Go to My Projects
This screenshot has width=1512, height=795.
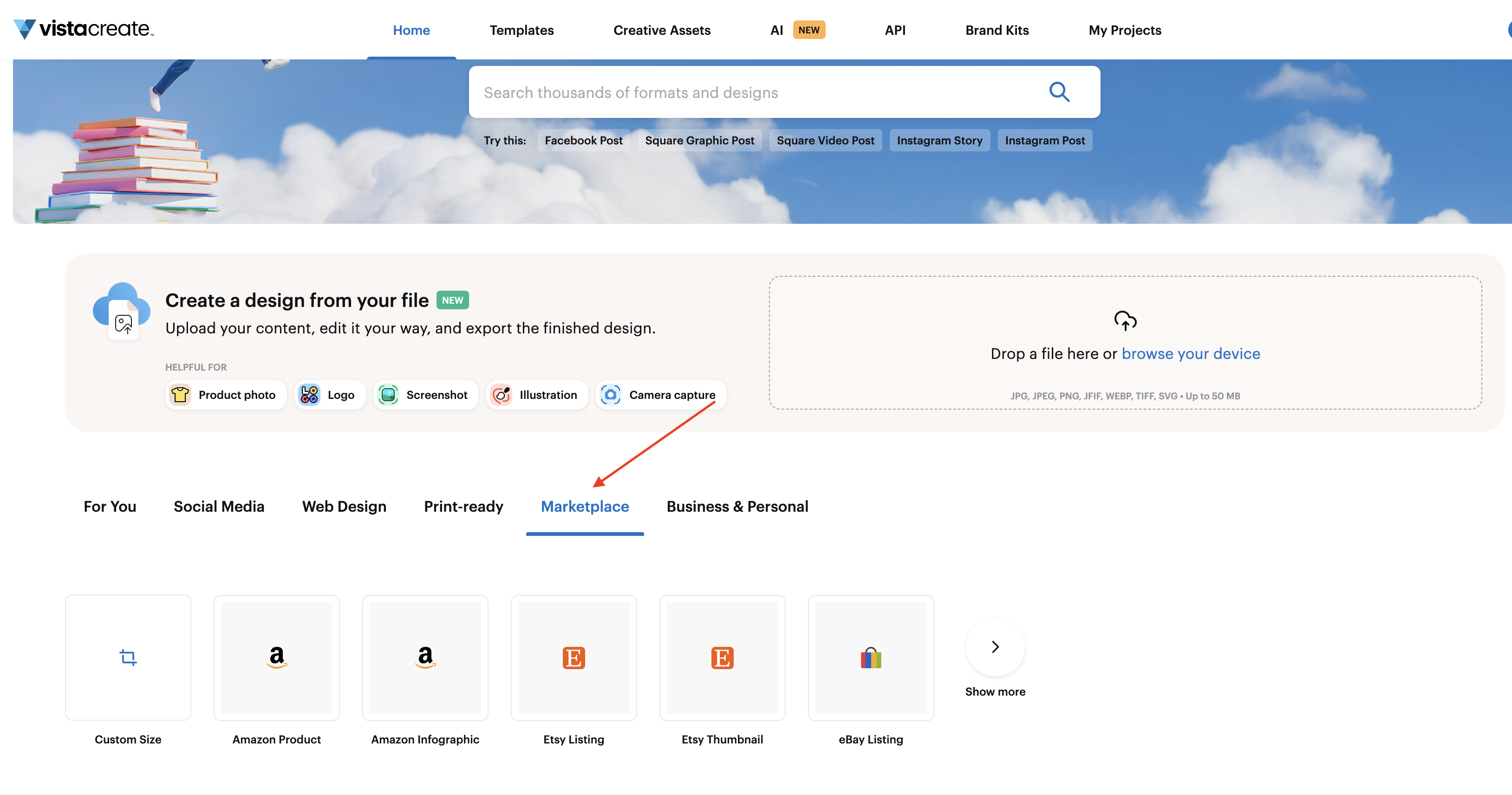1125,30
